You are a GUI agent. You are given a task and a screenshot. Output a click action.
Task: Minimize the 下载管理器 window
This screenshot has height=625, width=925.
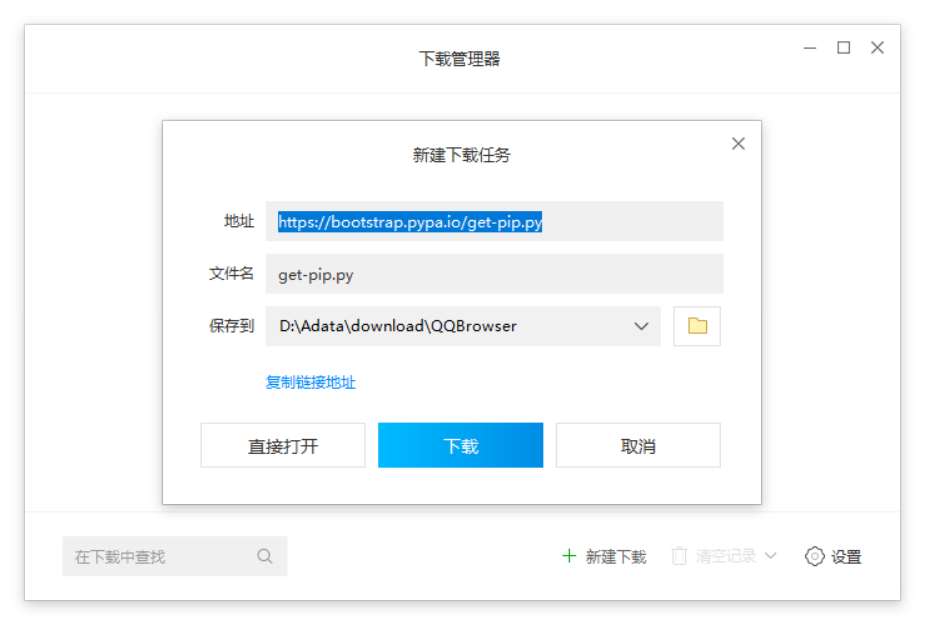click(x=809, y=47)
